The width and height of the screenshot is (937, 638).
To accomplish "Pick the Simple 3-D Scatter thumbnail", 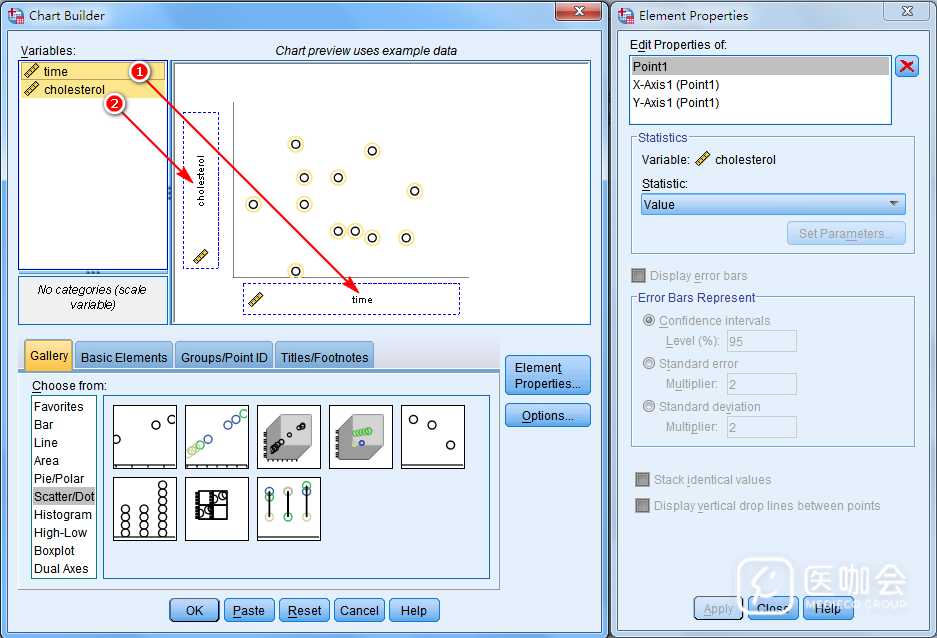I will (289, 437).
